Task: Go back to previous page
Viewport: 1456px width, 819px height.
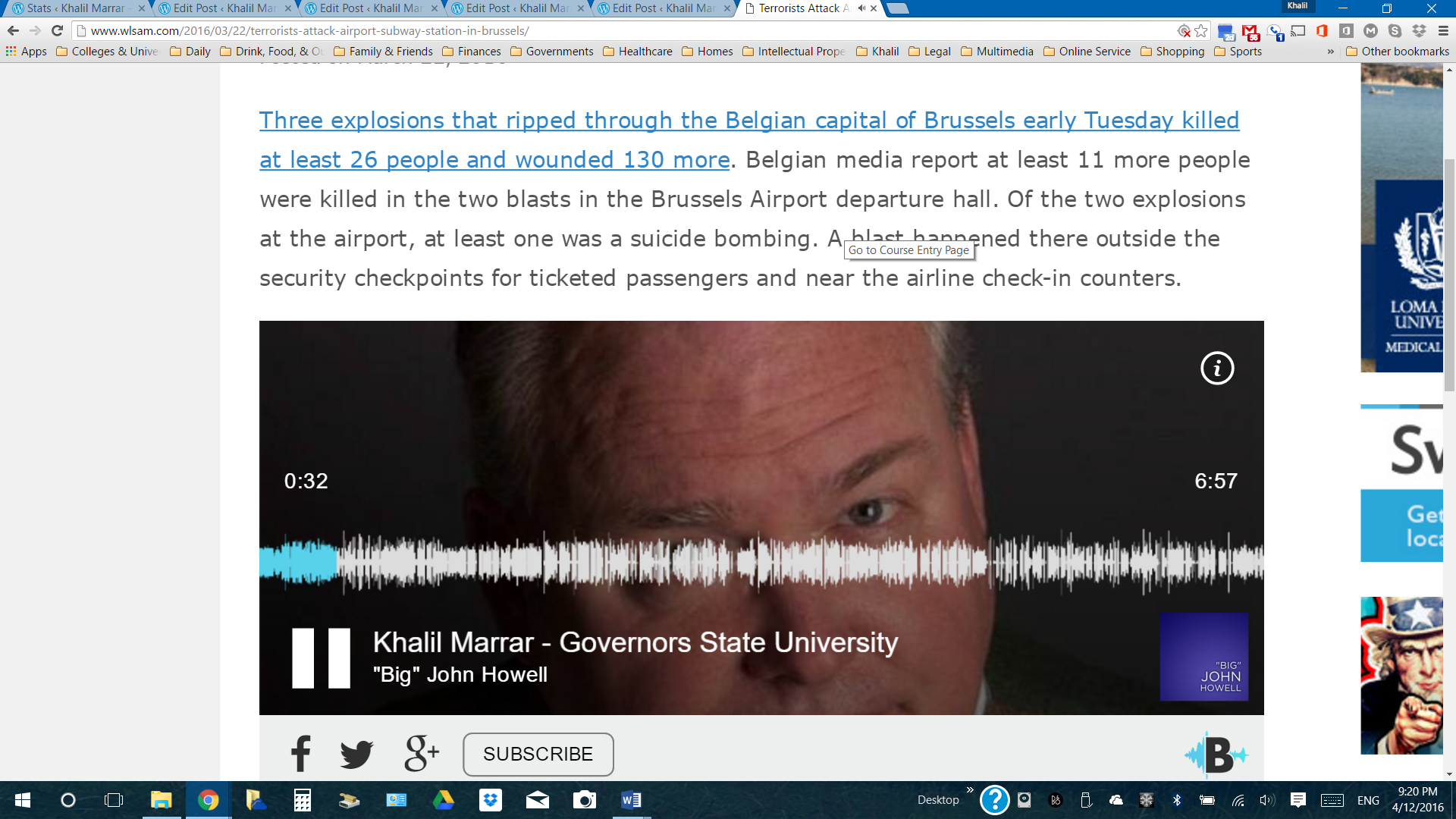Action: [13, 31]
